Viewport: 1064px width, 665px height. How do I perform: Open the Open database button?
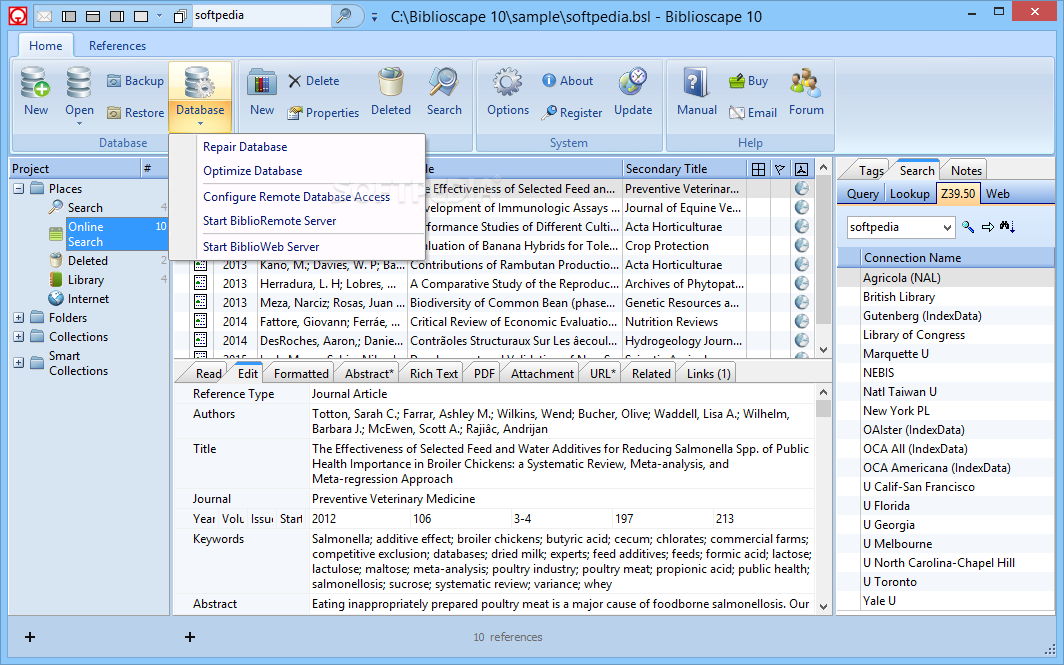tap(79, 95)
